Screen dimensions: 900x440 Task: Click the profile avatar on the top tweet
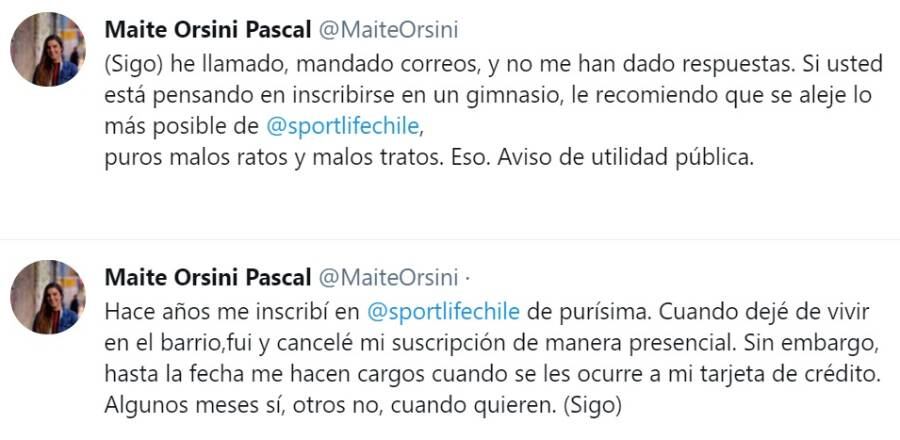point(47,50)
